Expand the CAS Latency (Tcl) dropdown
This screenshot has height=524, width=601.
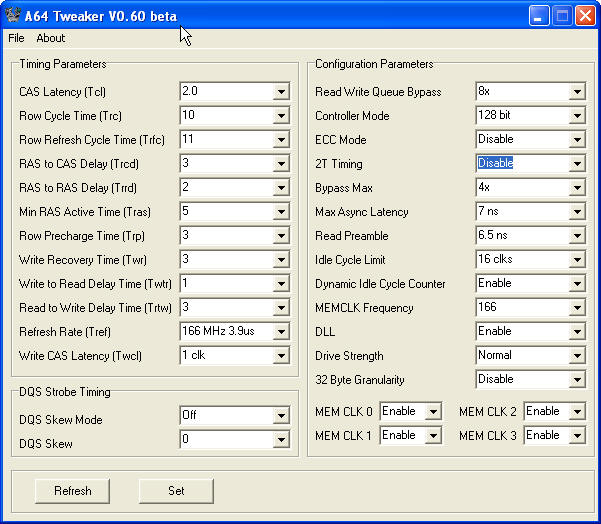[281, 92]
